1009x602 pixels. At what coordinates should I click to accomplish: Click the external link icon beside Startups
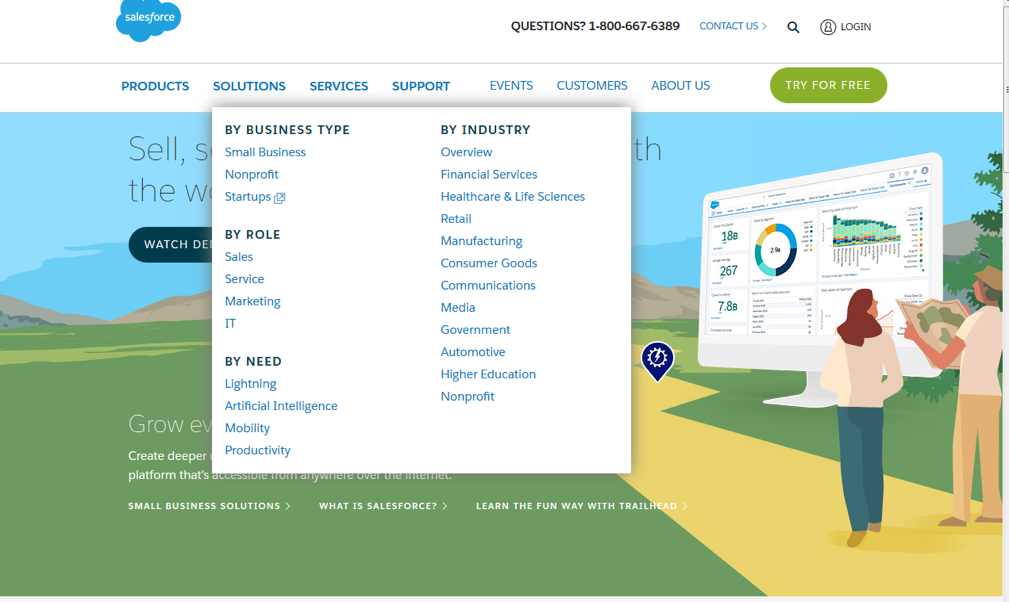(279, 198)
